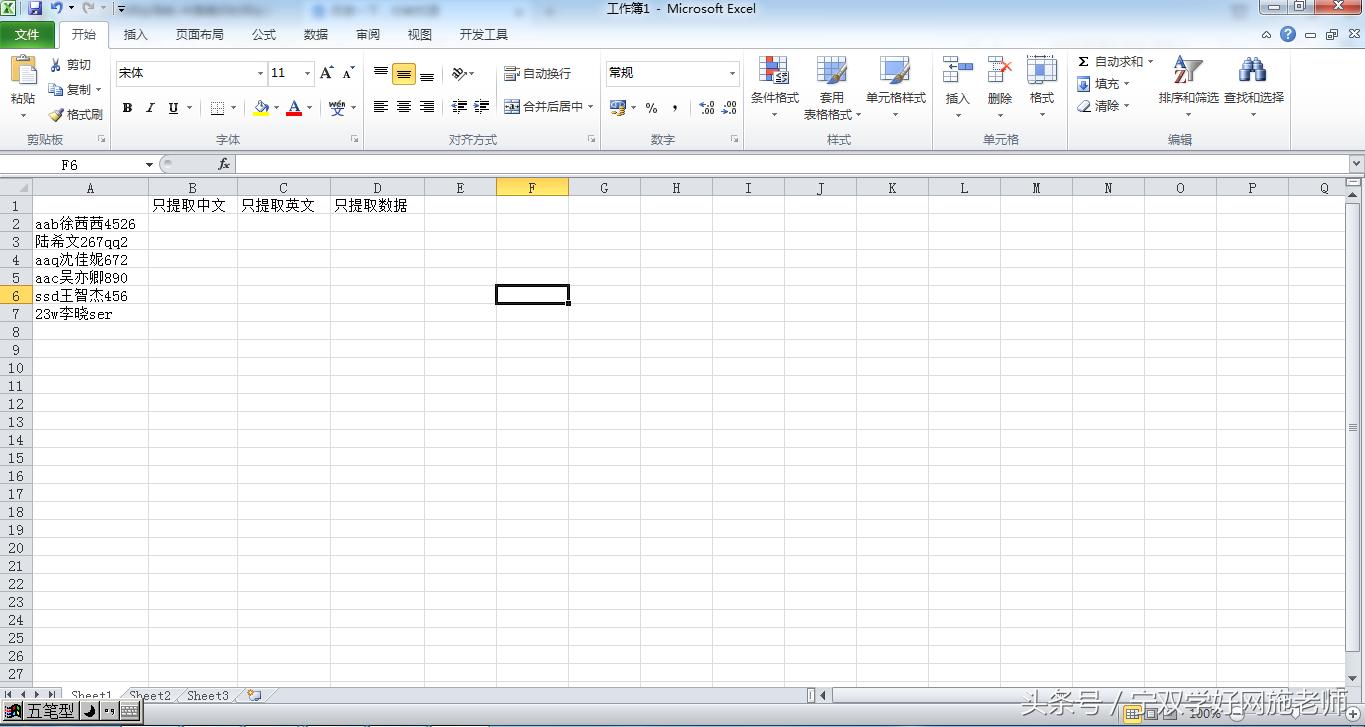The width and height of the screenshot is (1365, 727).
Task: Toggle right text alignment
Action: 427,107
